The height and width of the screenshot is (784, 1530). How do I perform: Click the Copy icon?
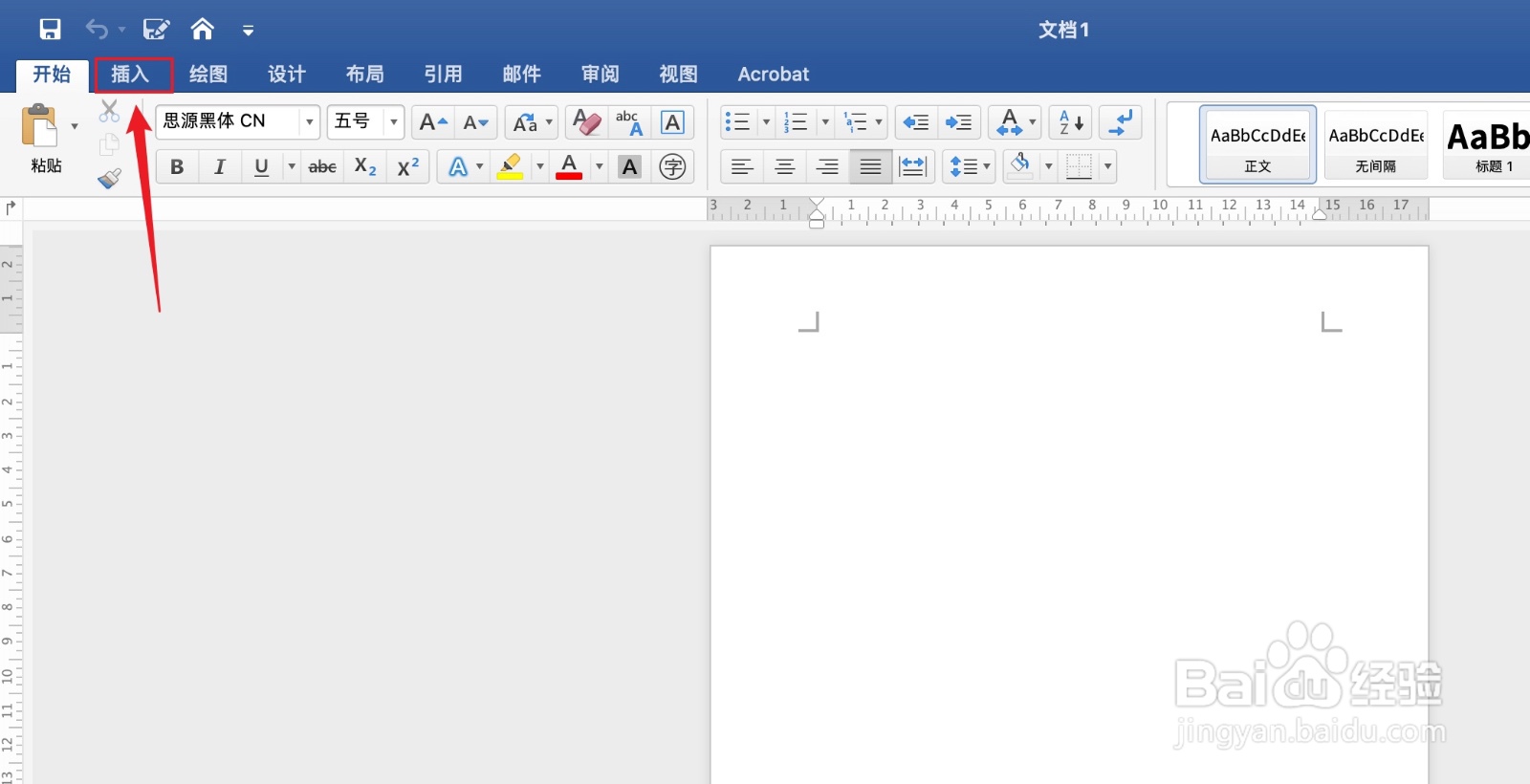click(109, 144)
